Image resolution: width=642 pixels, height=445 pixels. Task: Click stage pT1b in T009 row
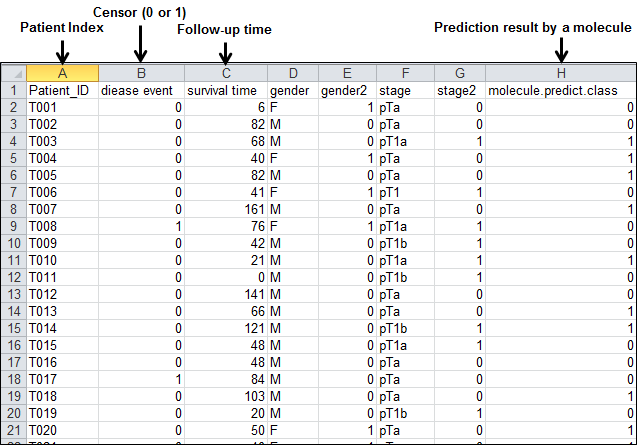[405, 243]
